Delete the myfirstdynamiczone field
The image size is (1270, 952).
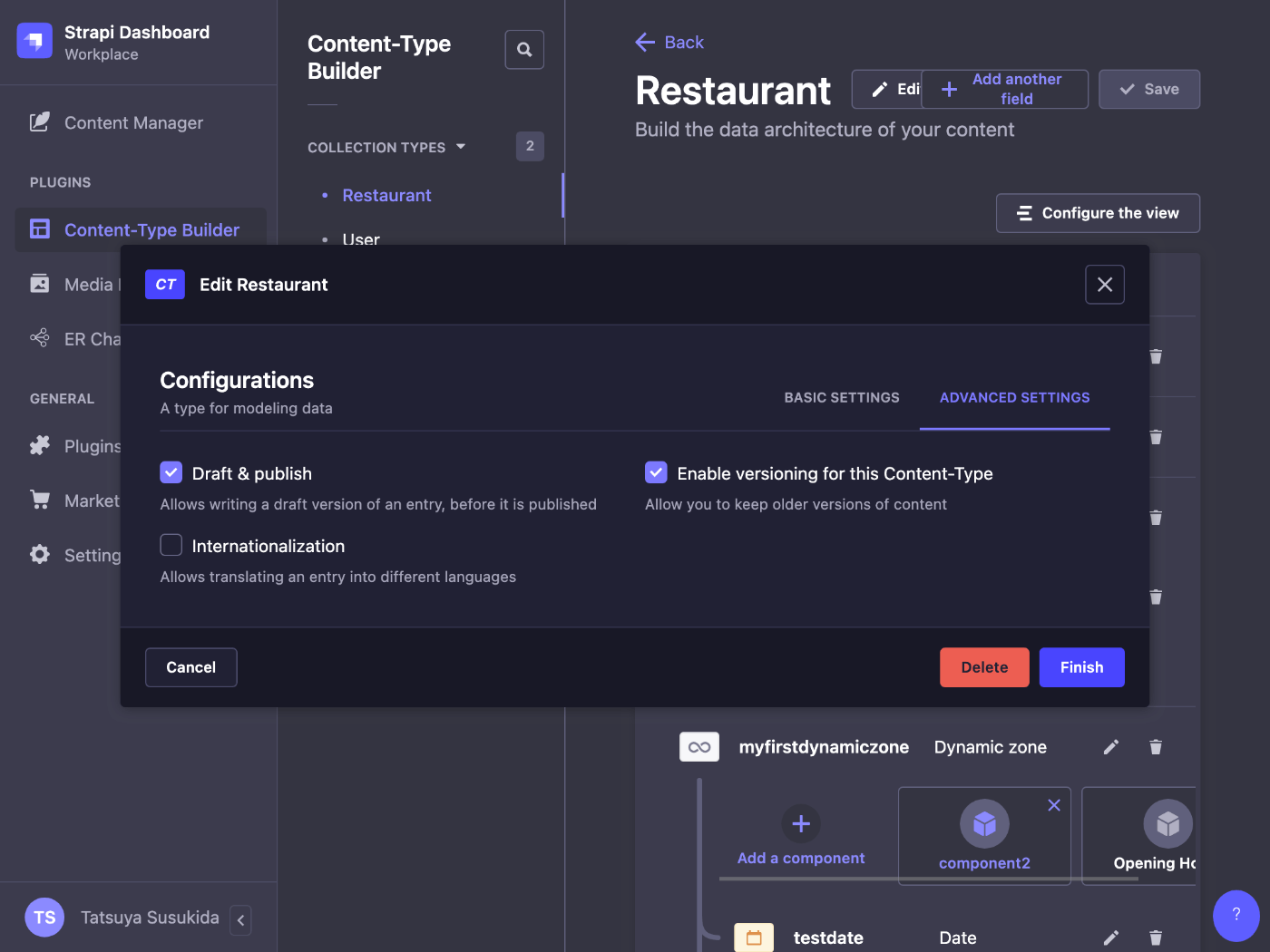click(1156, 747)
